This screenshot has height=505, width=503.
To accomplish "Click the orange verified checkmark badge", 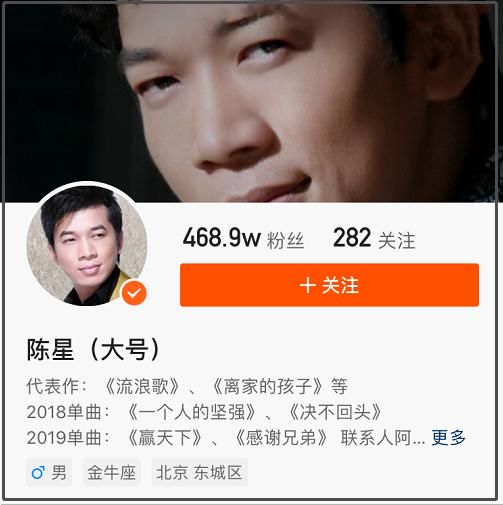I will tap(134, 293).
